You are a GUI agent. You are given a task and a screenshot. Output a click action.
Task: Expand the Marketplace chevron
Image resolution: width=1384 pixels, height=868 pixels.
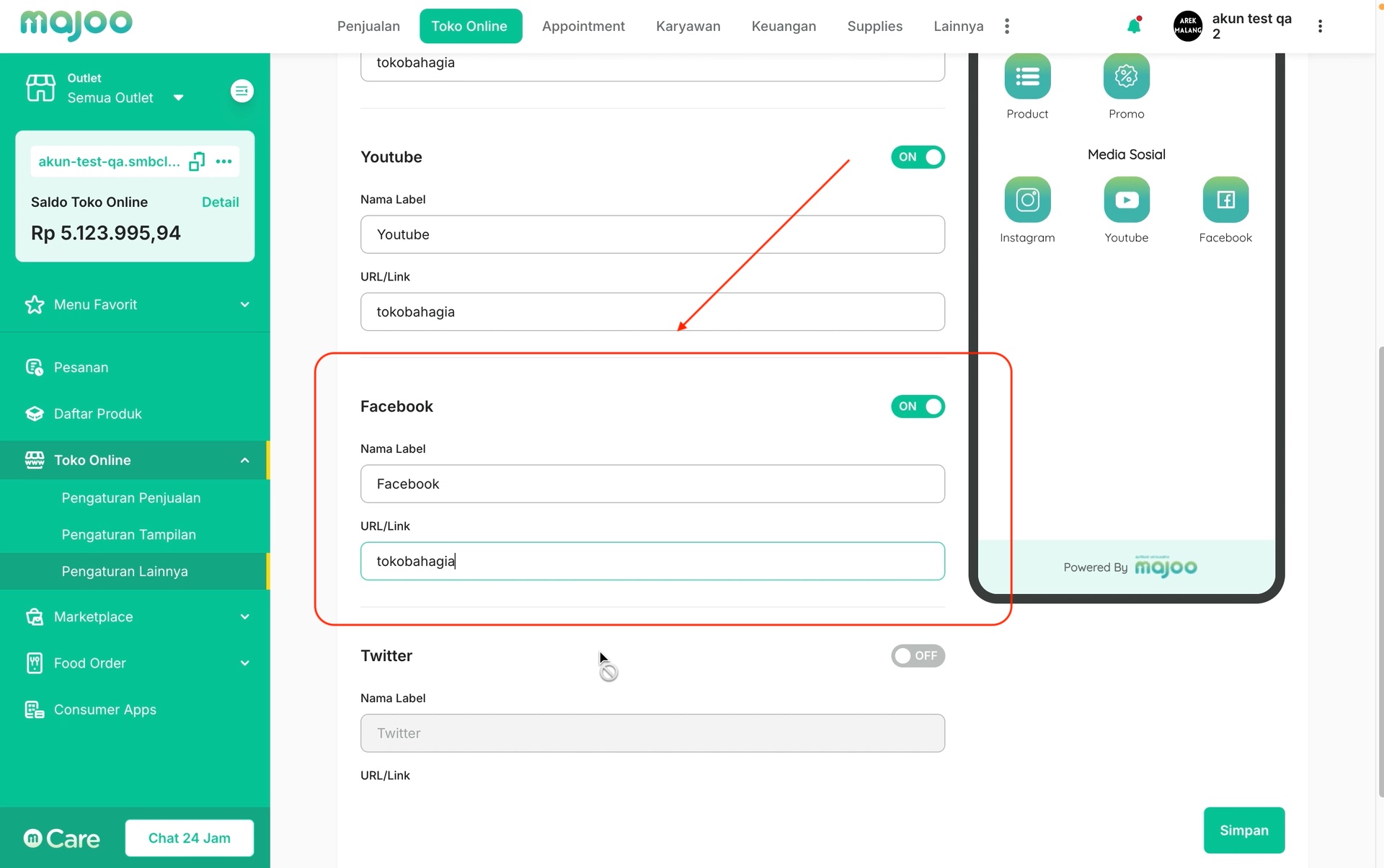tap(245, 616)
